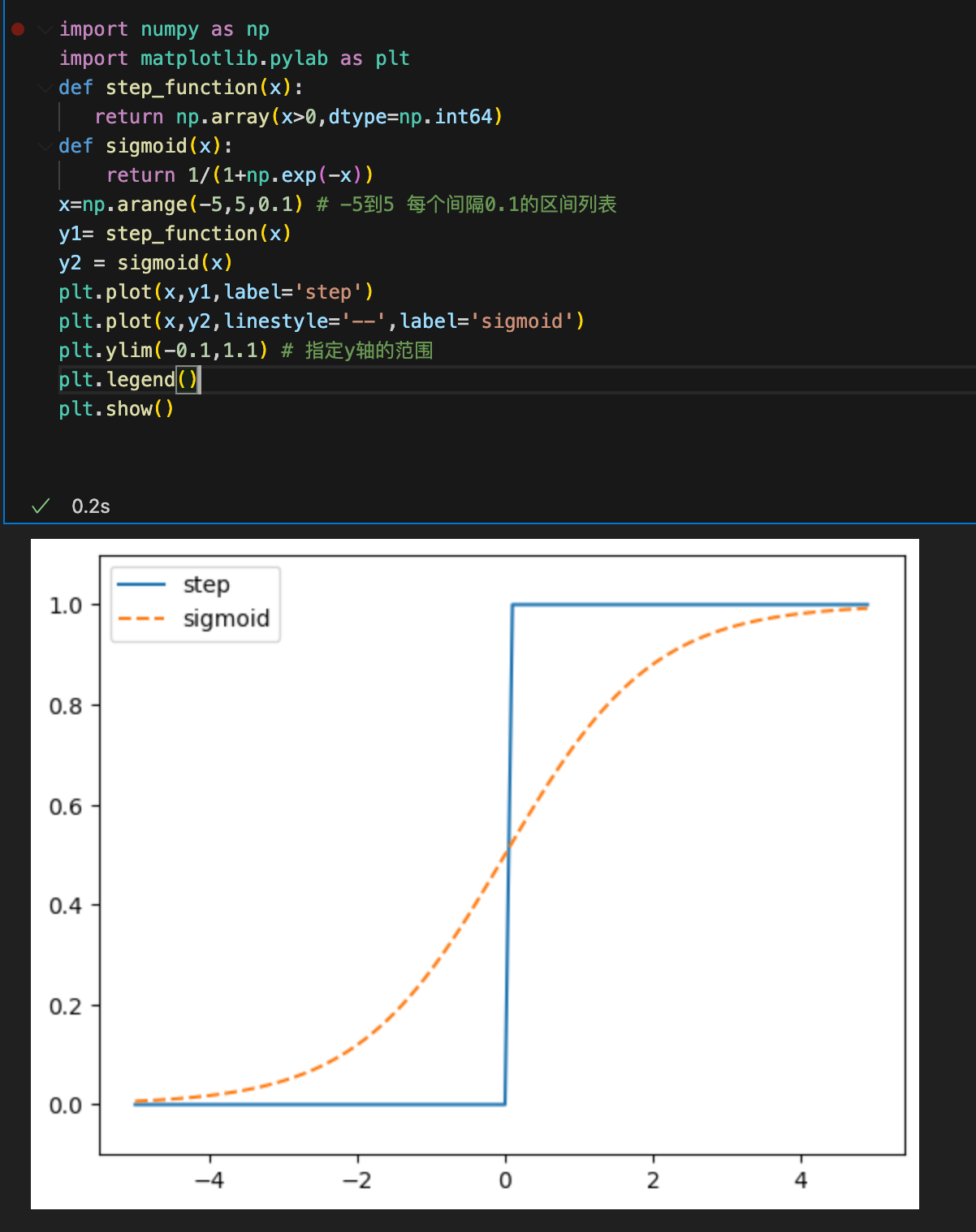This screenshot has width=976, height=1232.
Task: Click the y-axis tick label 0.6
Action: pyautogui.click(x=66, y=806)
